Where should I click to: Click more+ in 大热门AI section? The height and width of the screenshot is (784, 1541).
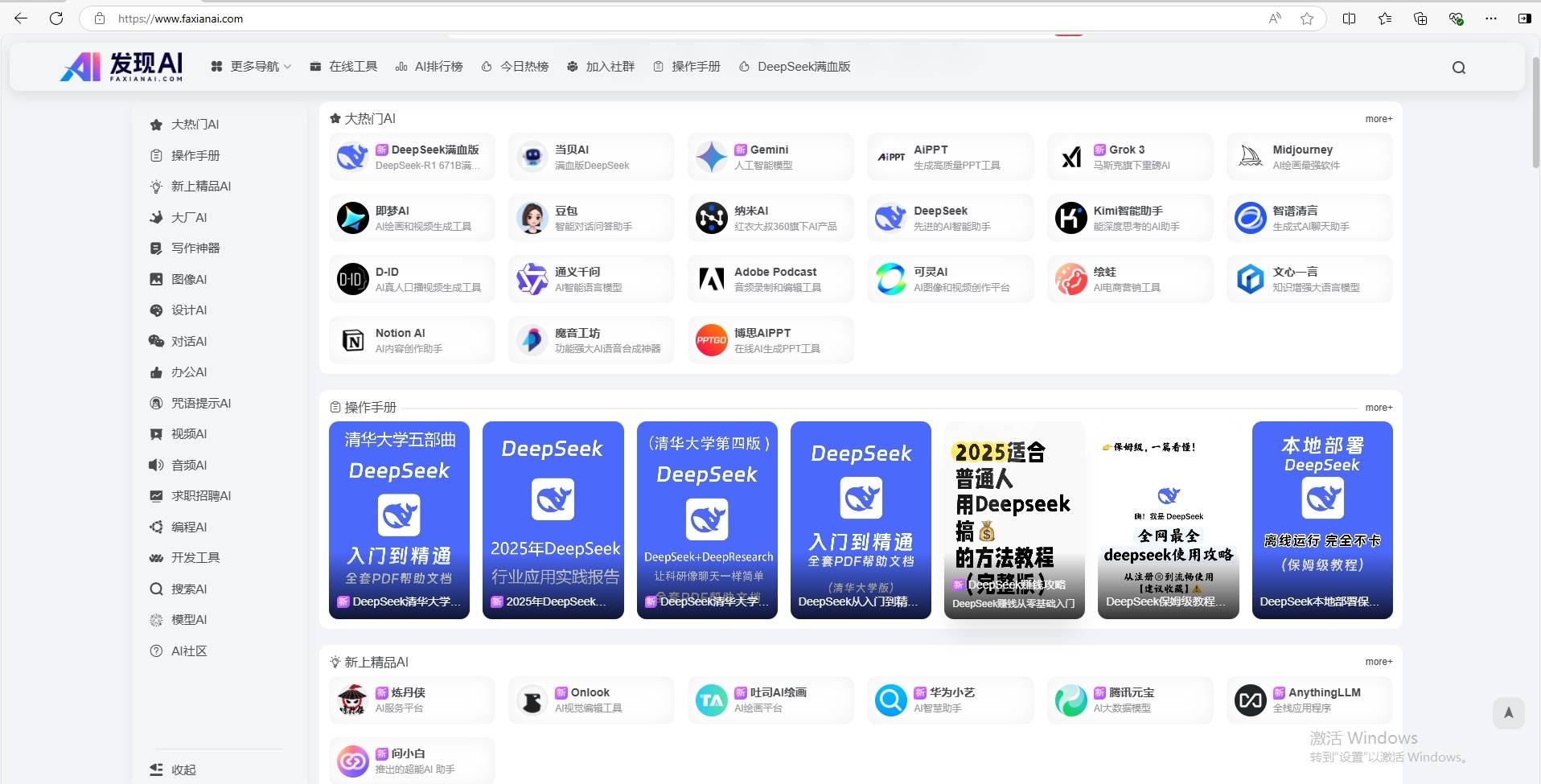pyautogui.click(x=1379, y=119)
